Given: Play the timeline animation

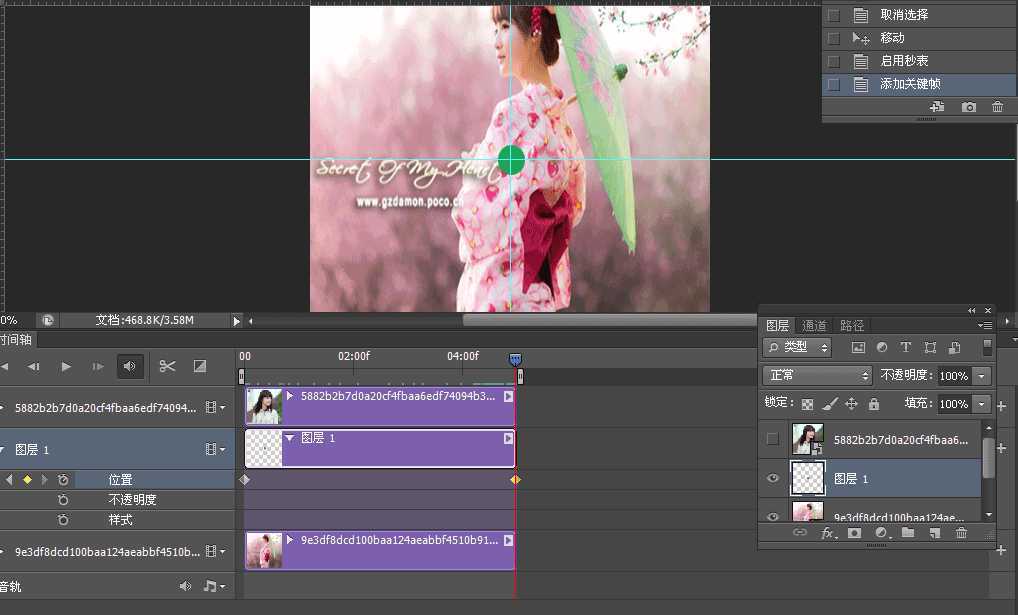Looking at the screenshot, I should coord(66,367).
